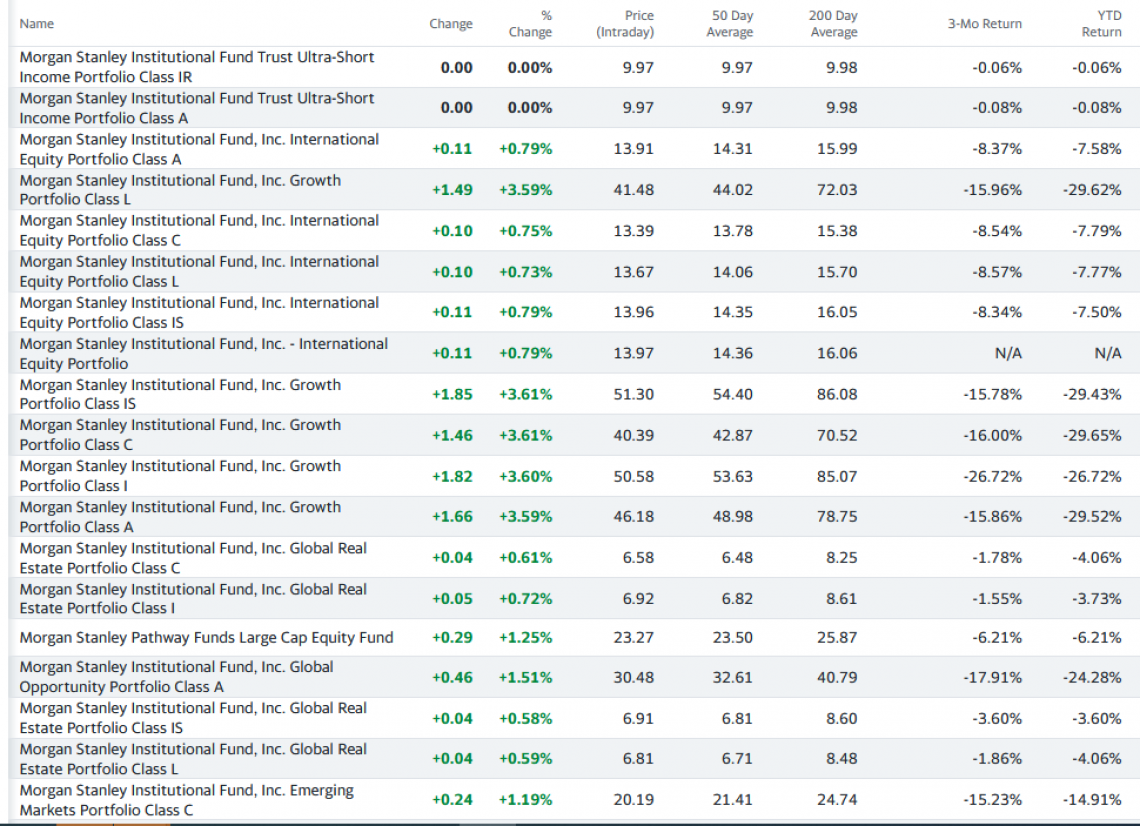Sort by 3-Mo Return column header
This screenshot has width=1140, height=826.
(x=984, y=24)
